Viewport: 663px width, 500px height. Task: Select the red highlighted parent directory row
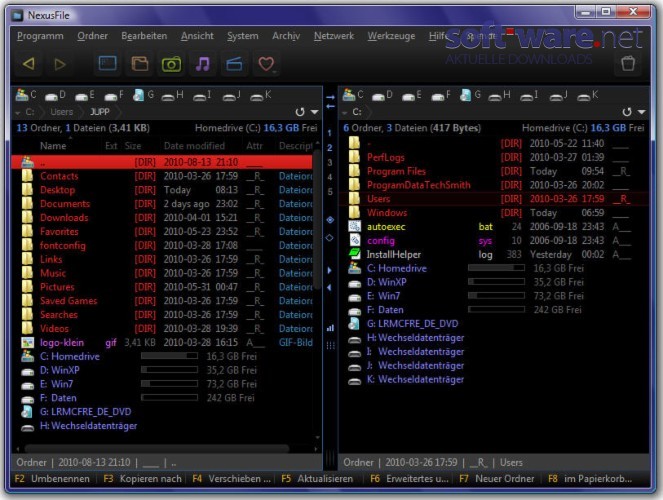[x=164, y=162]
